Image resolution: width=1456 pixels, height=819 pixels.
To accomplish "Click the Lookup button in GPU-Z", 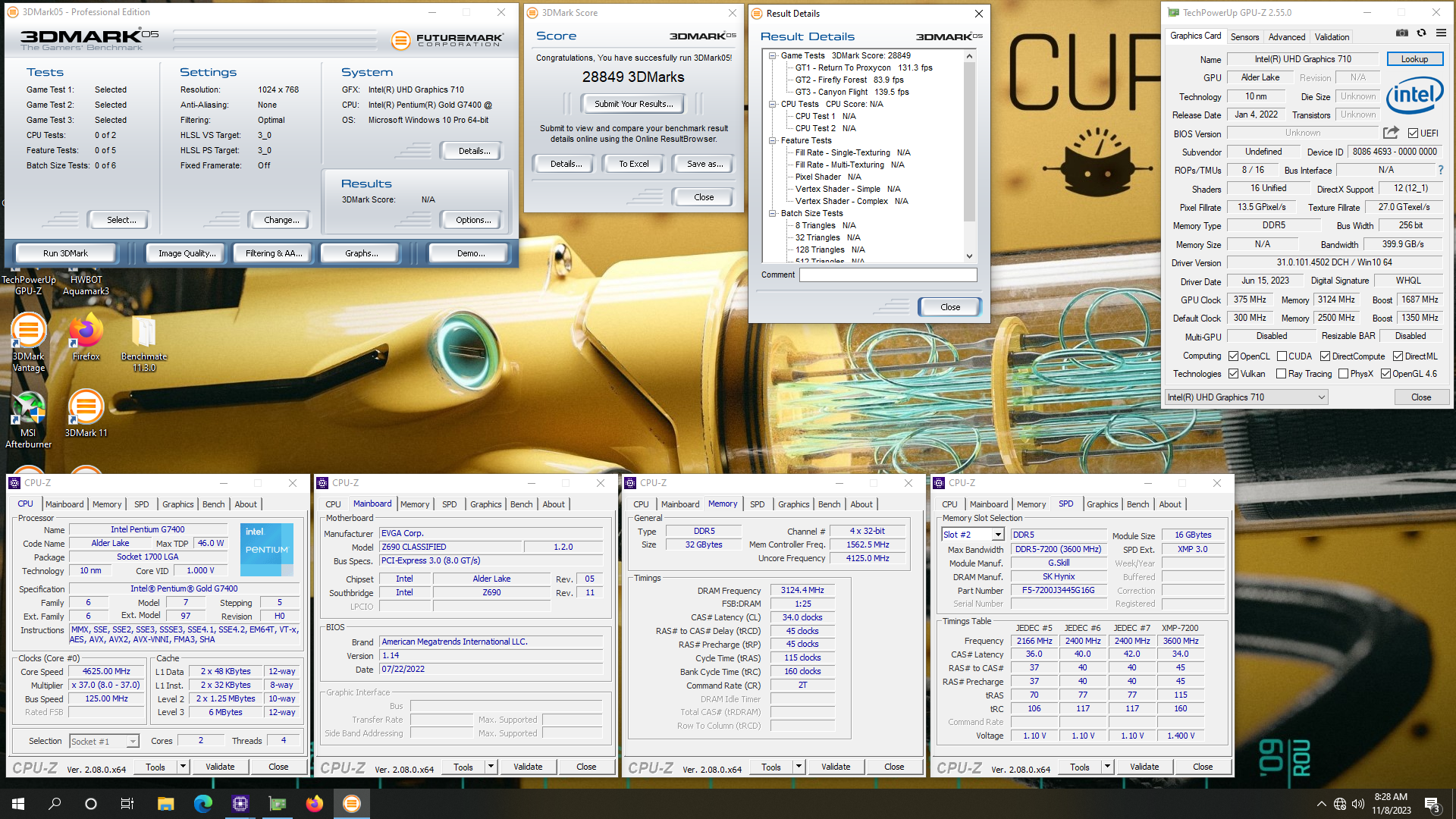I will [1414, 59].
